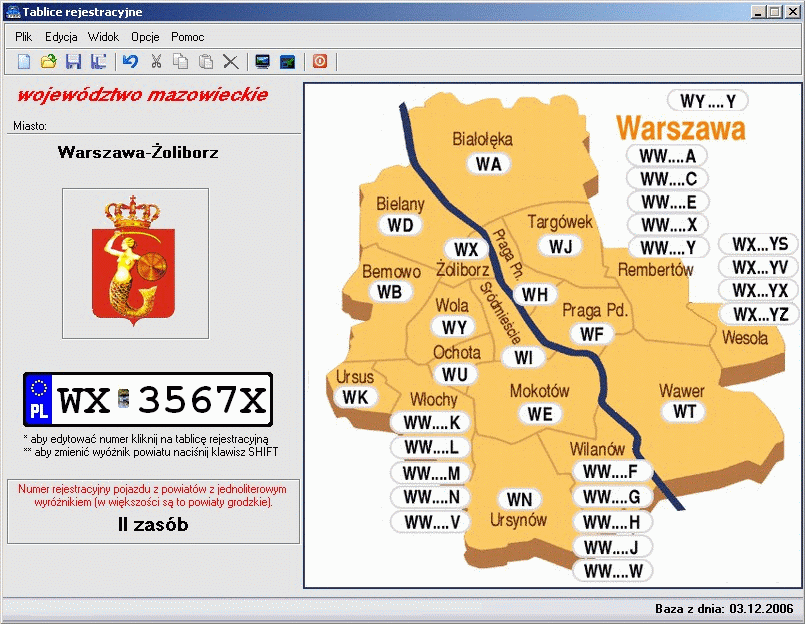Screen dimensions: 805x624
Task: Click the WX 3567X license plate
Action: coord(148,401)
